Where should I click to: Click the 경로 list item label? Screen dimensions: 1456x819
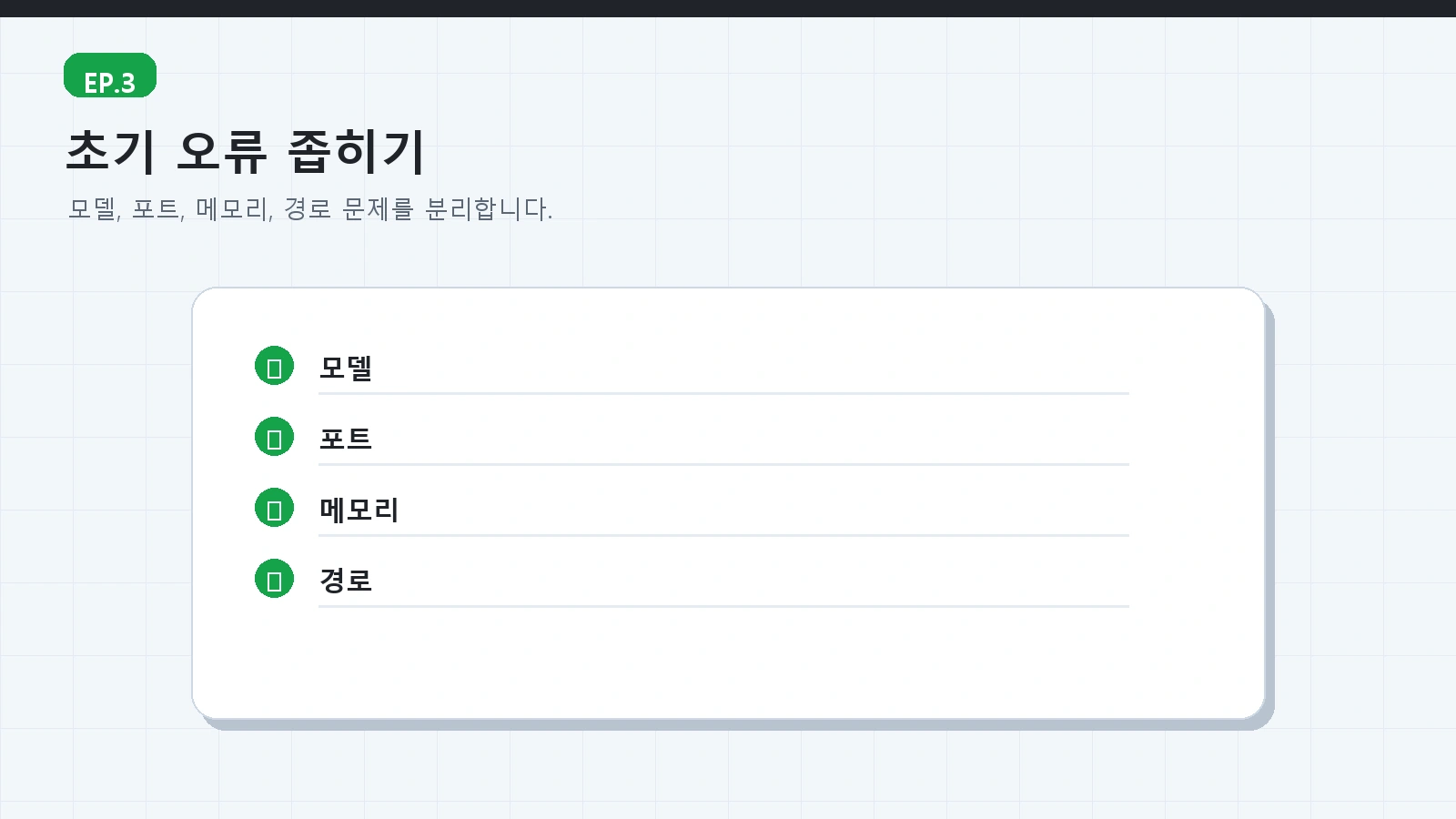346,581
